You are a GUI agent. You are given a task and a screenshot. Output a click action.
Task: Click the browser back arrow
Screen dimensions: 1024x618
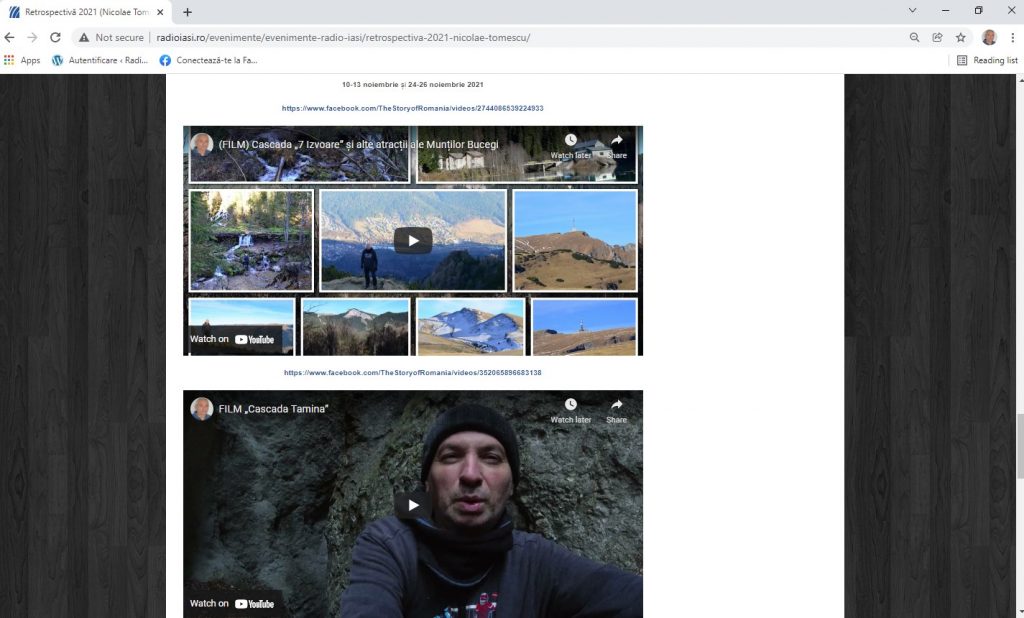[x=10, y=37]
